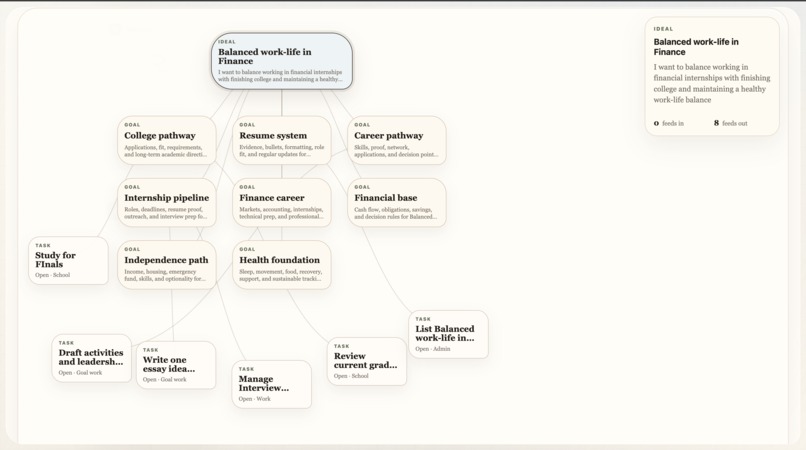Click the 'Open · School' status under Review current grad
806x450 pixels.
tap(351, 376)
